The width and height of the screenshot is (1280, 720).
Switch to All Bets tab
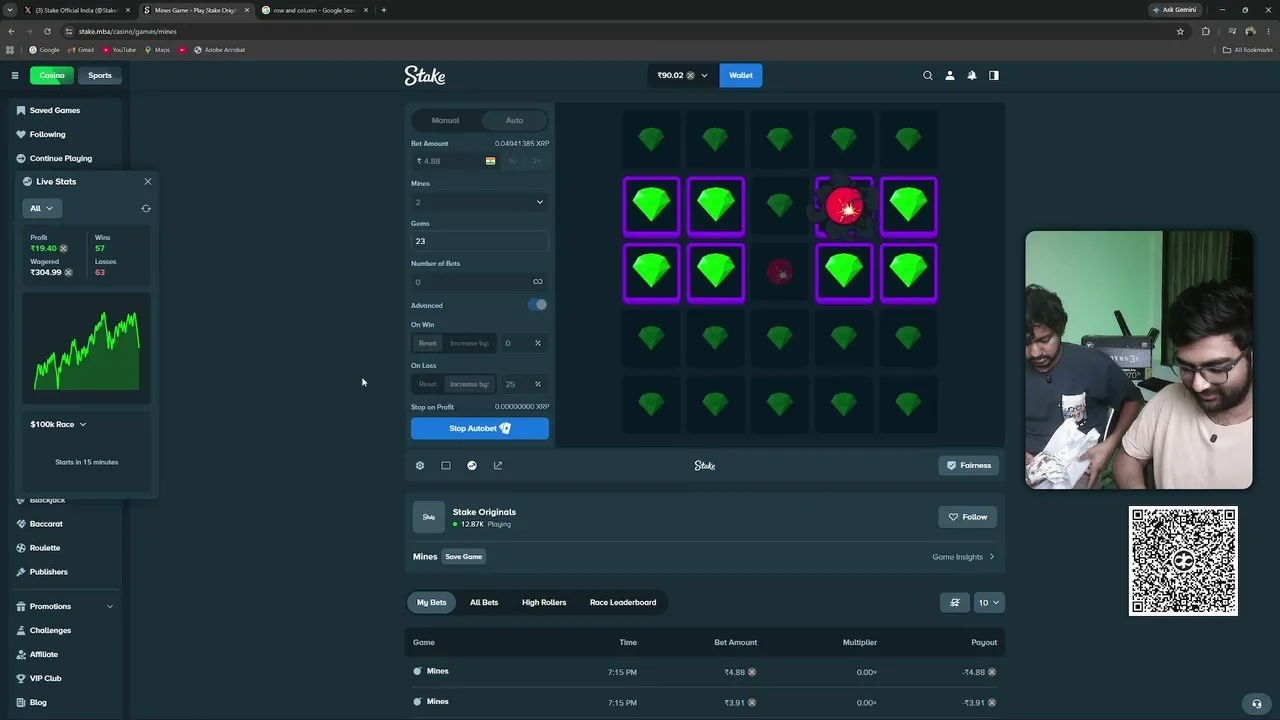pos(484,602)
